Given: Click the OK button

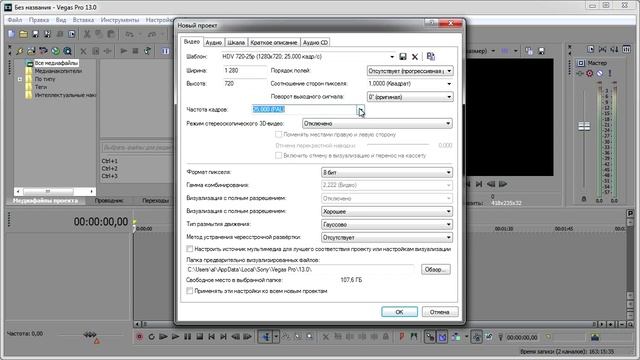Looking at the screenshot, I should pyautogui.click(x=400, y=312).
